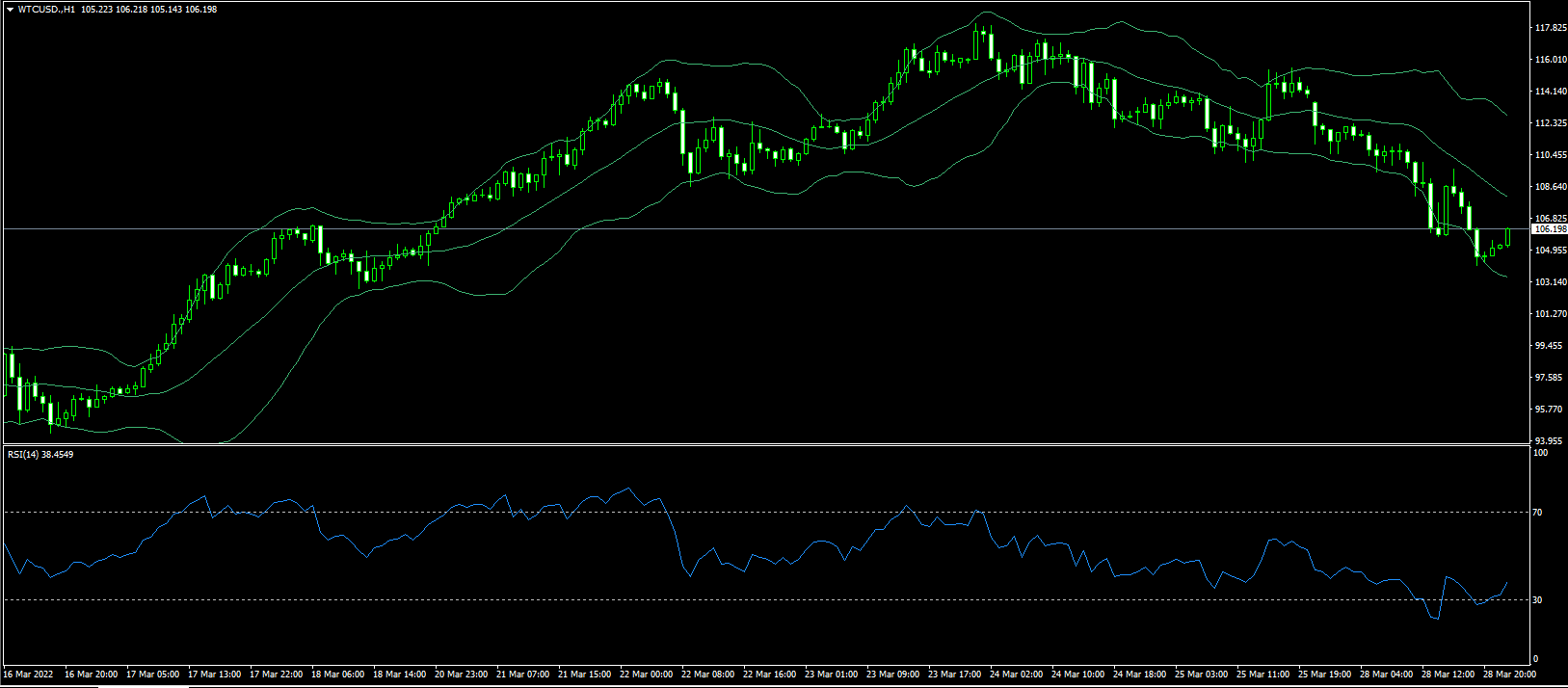Viewport: 1568px width, 688px height.
Task: Click the RSI scale value 100
Action: click(x=1541, y=453)
